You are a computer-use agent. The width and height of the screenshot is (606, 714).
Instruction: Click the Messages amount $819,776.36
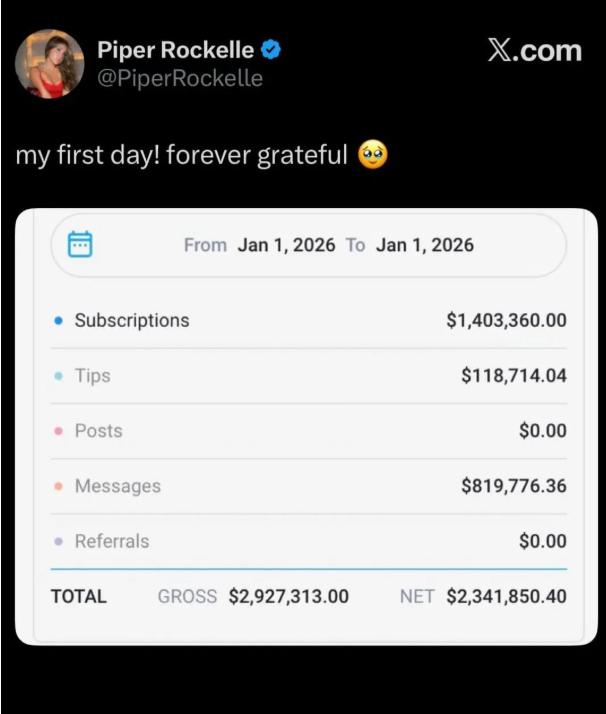click(x=513, y=486)
